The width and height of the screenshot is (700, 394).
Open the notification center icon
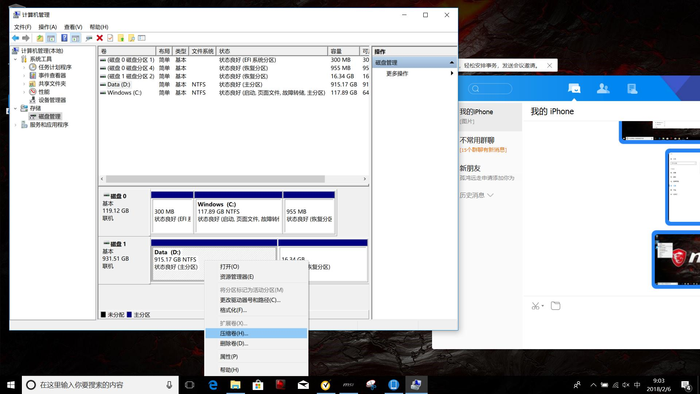(x=685, y=385)
